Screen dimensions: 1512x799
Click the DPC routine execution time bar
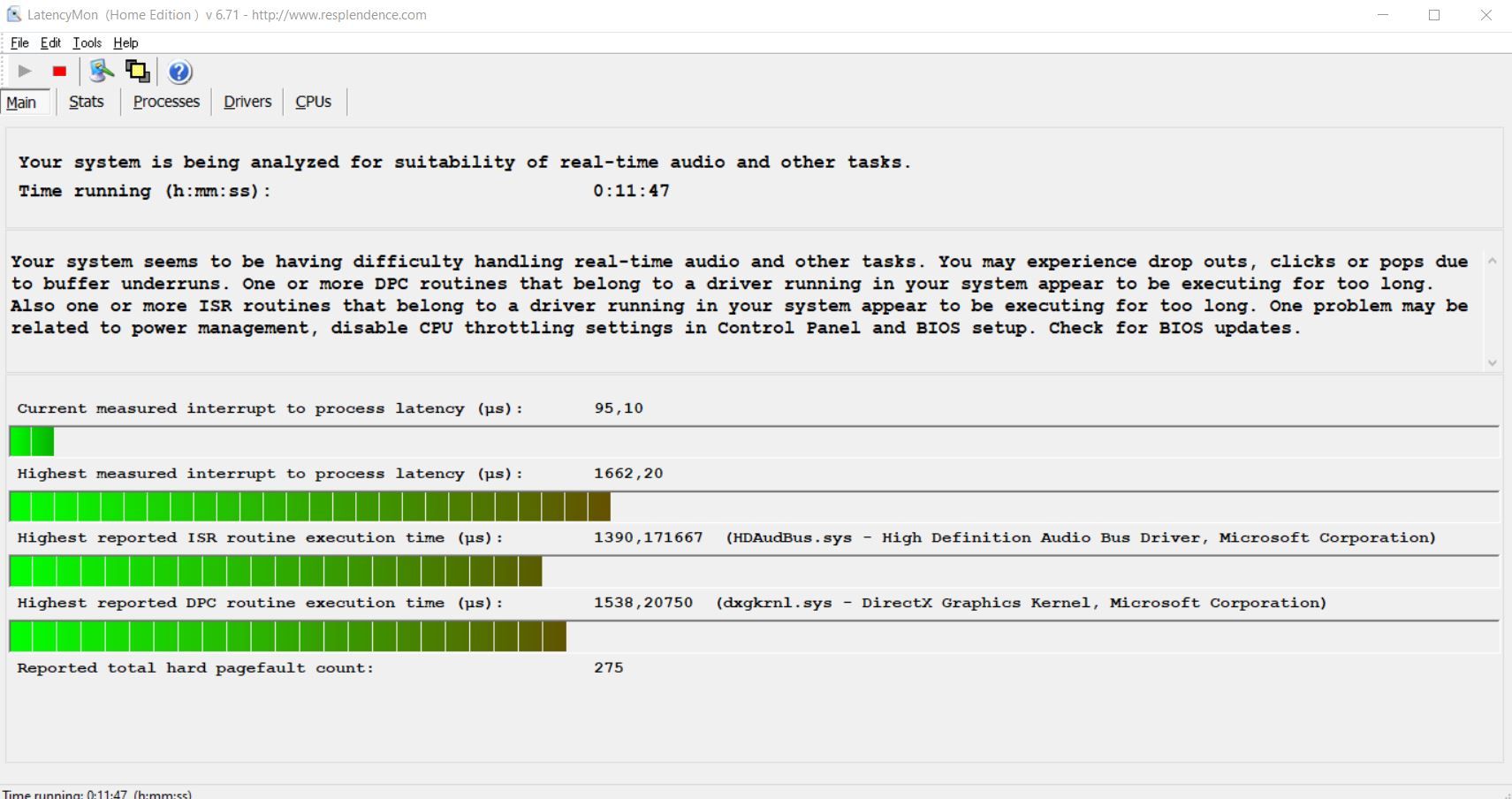[288, 636]
